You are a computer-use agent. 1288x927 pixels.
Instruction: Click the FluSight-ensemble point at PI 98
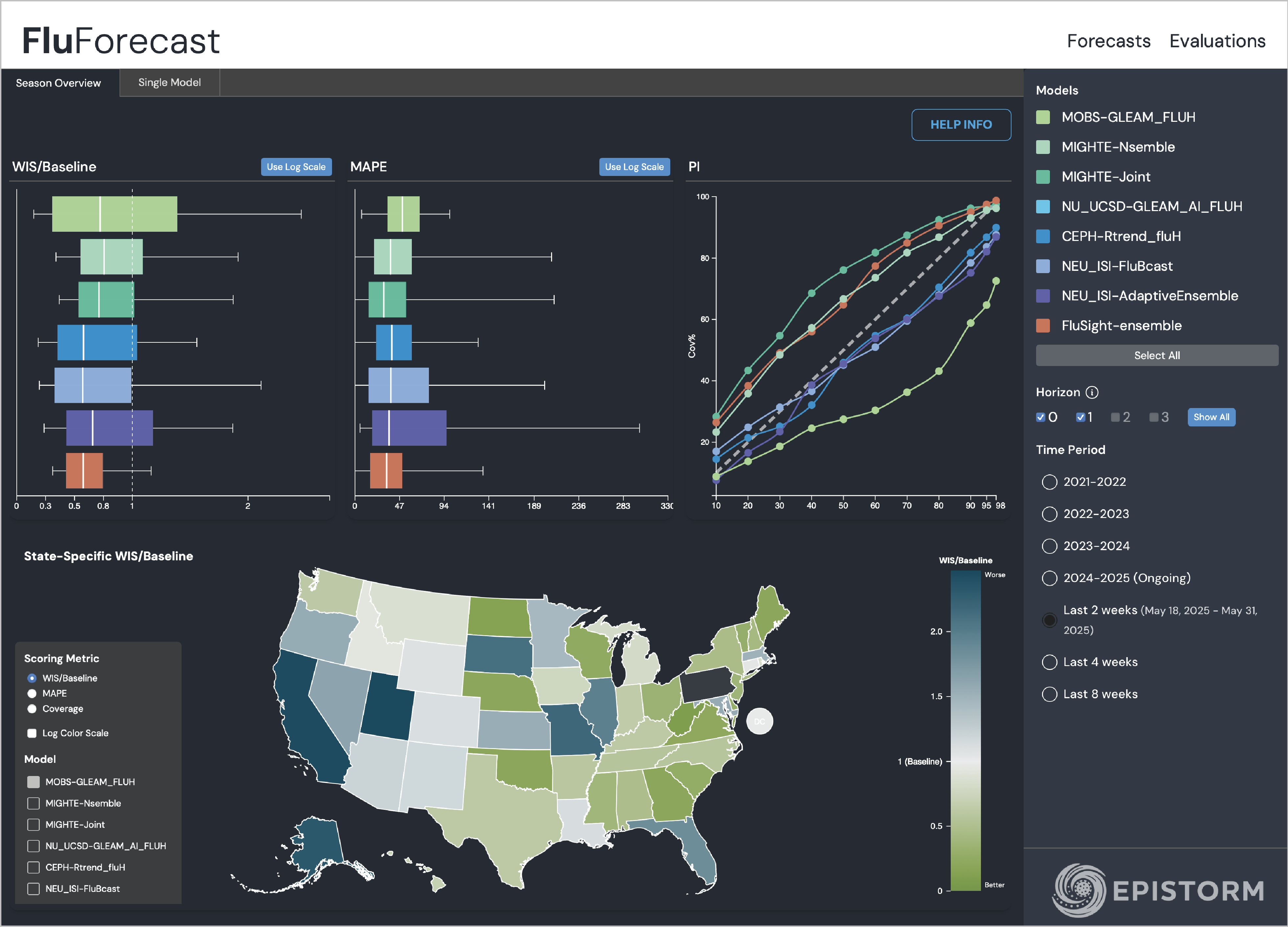click(x=995, y=201)
